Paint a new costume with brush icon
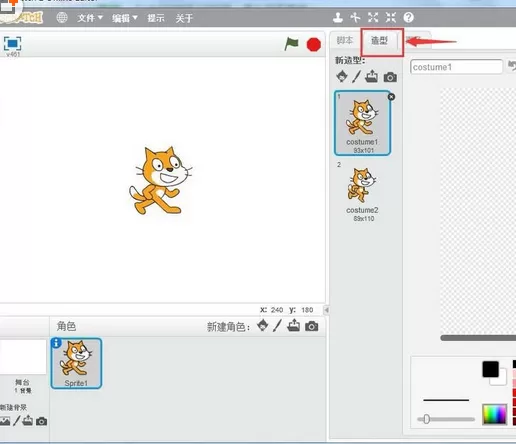 pos(356,77)
